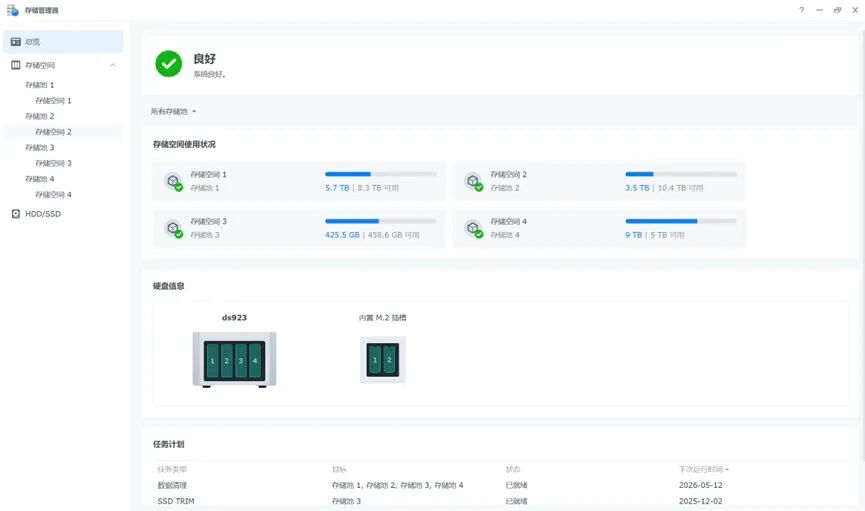
Task: Select M.2 slot 2
Action: coord(389,360)
